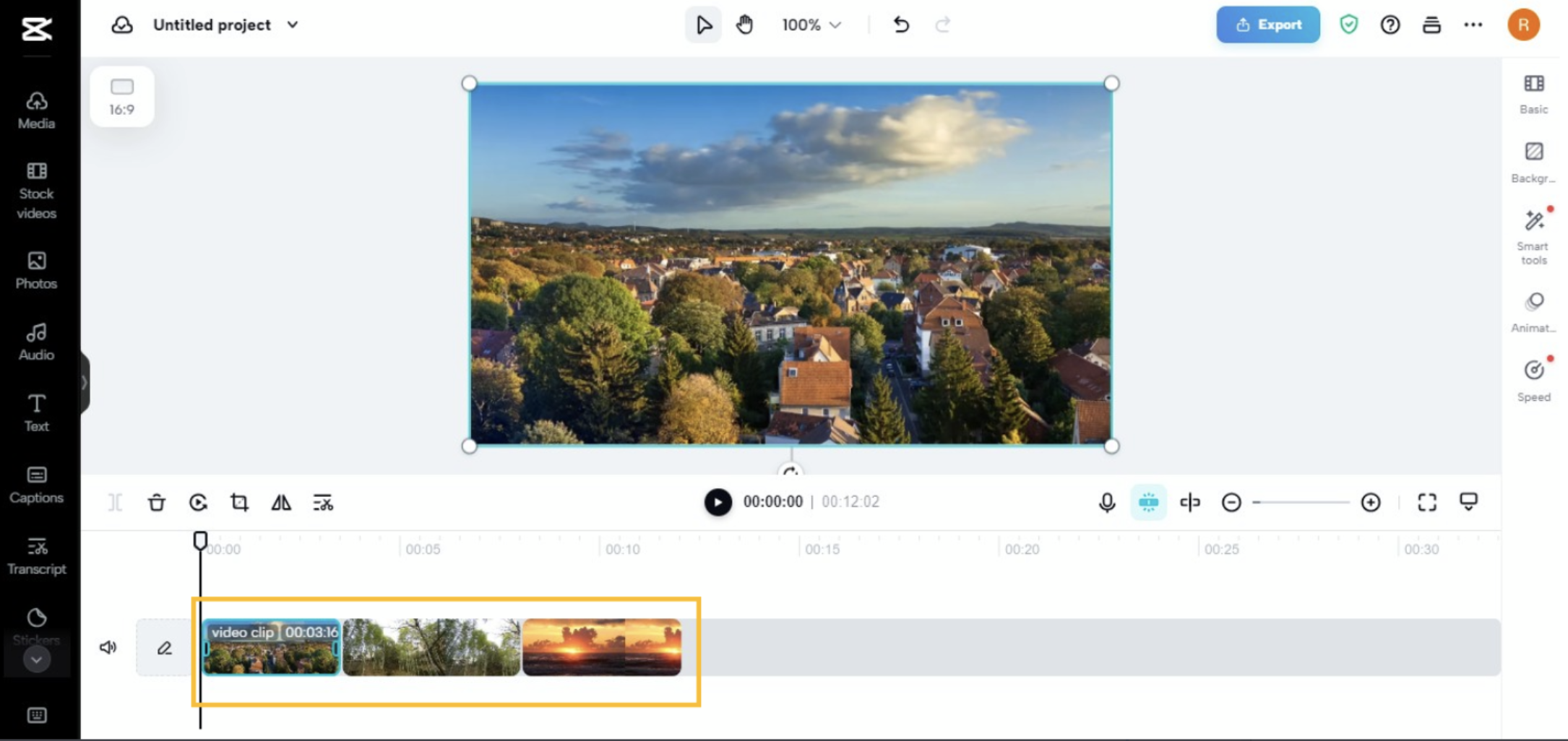1568x741 pixels.
Task: Click the mirror flip icon
Action: coord(281,503)
